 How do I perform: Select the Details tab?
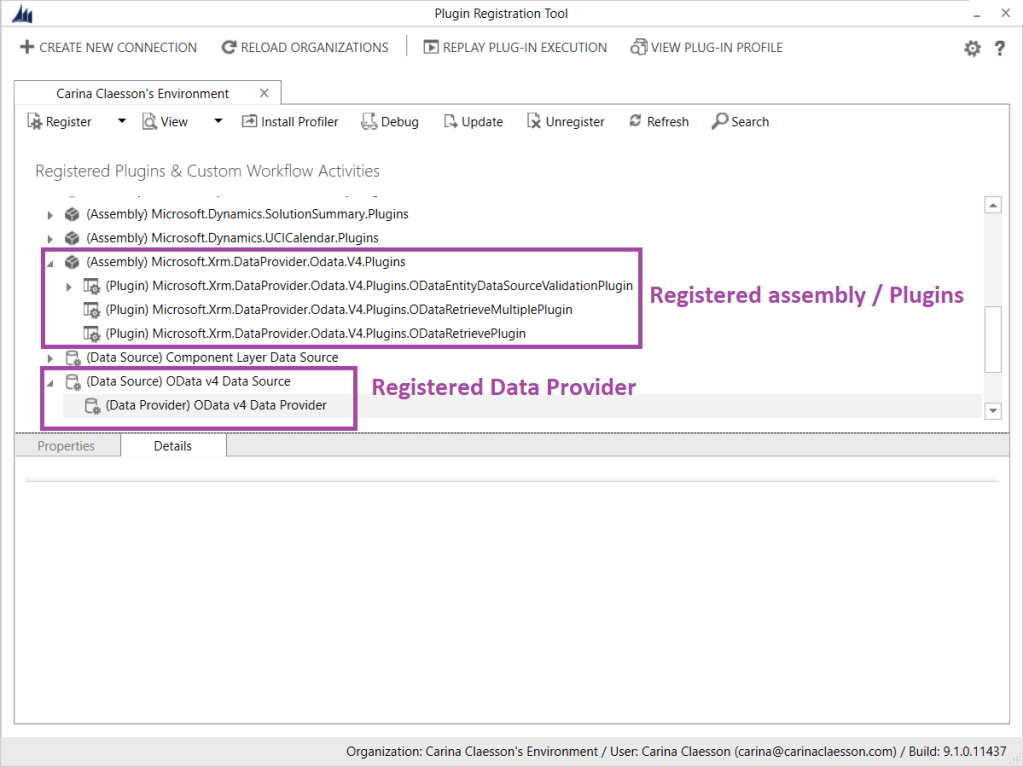pos(172,446)
